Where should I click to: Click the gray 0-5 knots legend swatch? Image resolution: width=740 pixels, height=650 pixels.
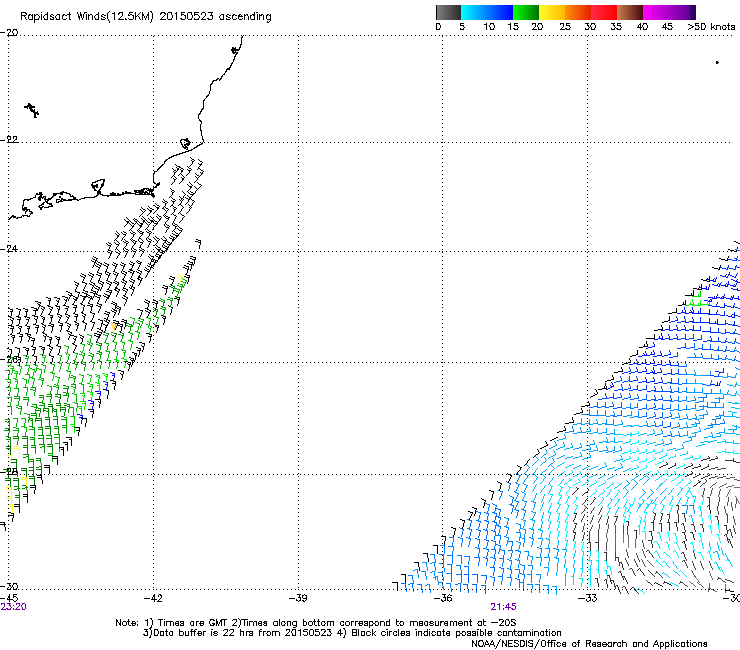click(x=448, y=12)
